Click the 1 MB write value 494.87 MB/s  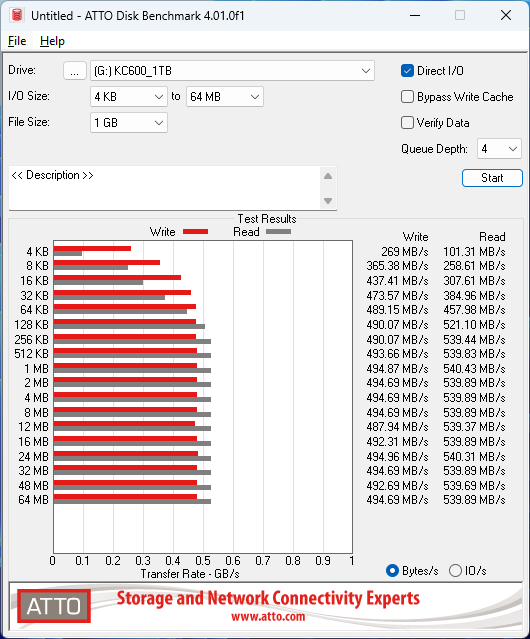(398, 369)
